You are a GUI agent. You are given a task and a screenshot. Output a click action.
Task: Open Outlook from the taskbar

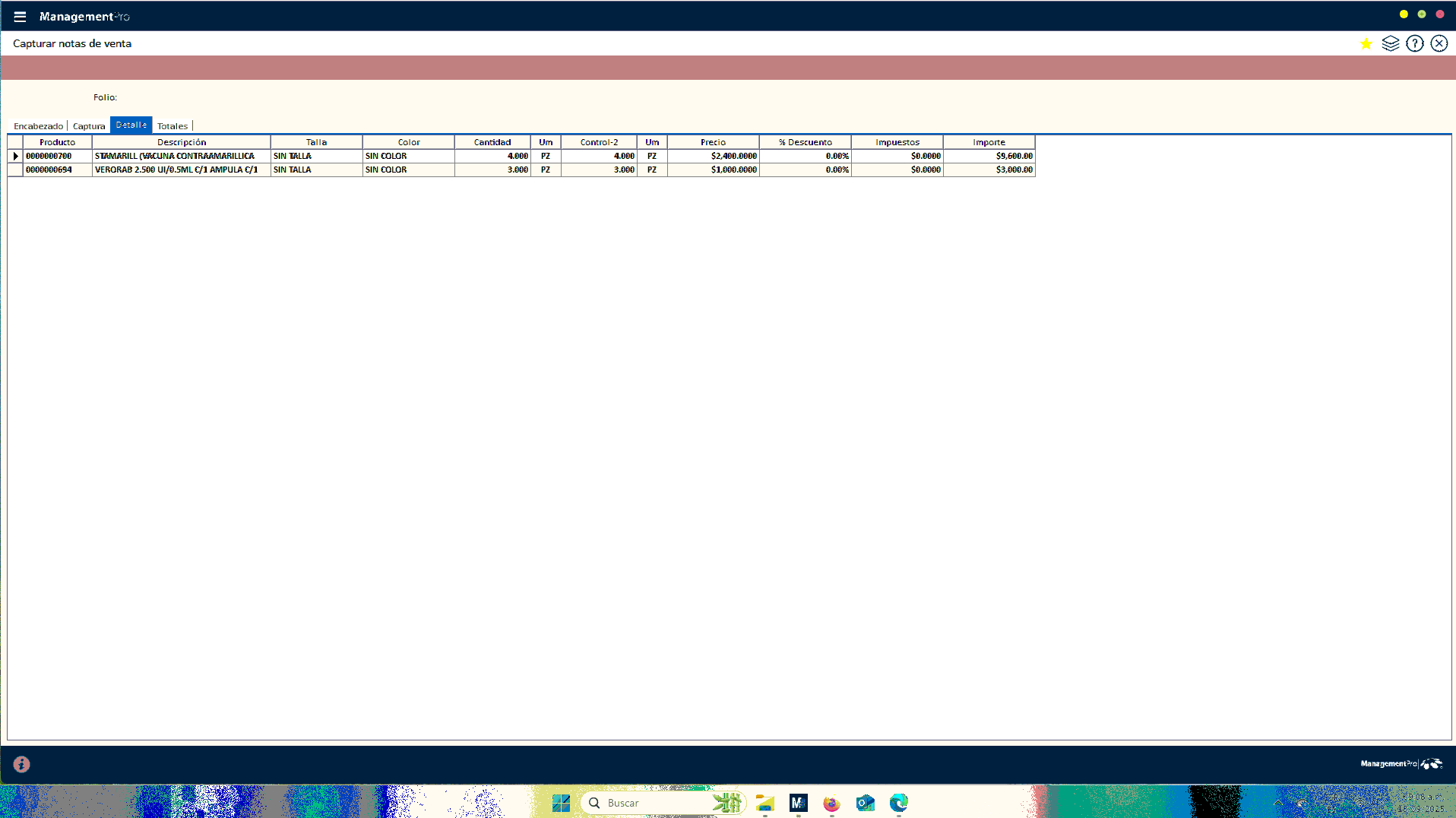[x=865, y=804]
